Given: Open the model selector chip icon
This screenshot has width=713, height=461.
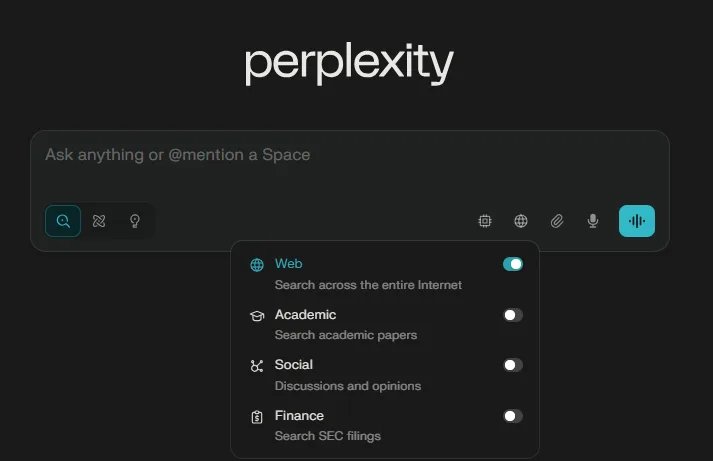Looking at the screenshot, I should [485, 221].
